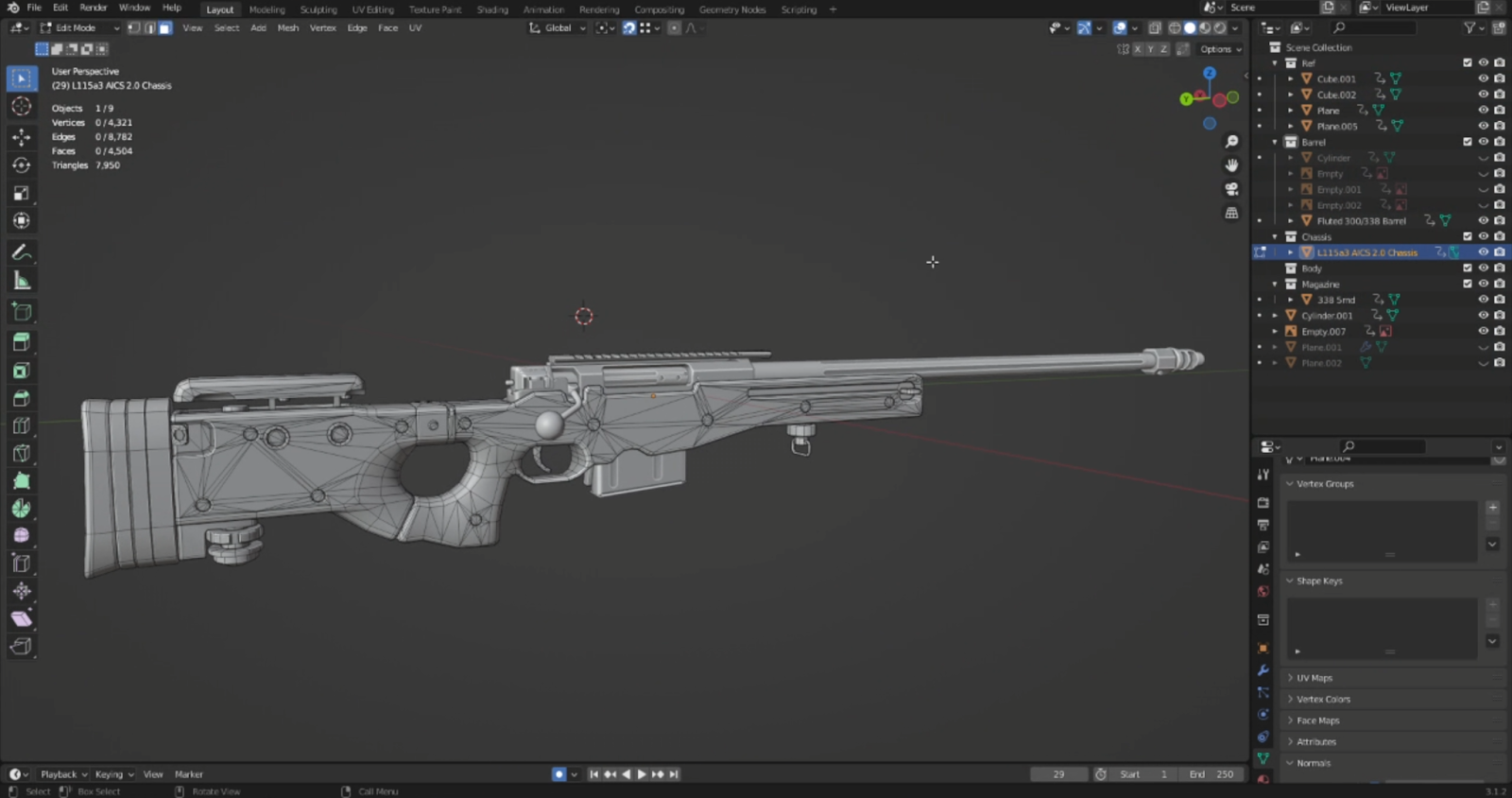
Task: Open viewport Options dropdown
Action: [x=1221, y=49]
